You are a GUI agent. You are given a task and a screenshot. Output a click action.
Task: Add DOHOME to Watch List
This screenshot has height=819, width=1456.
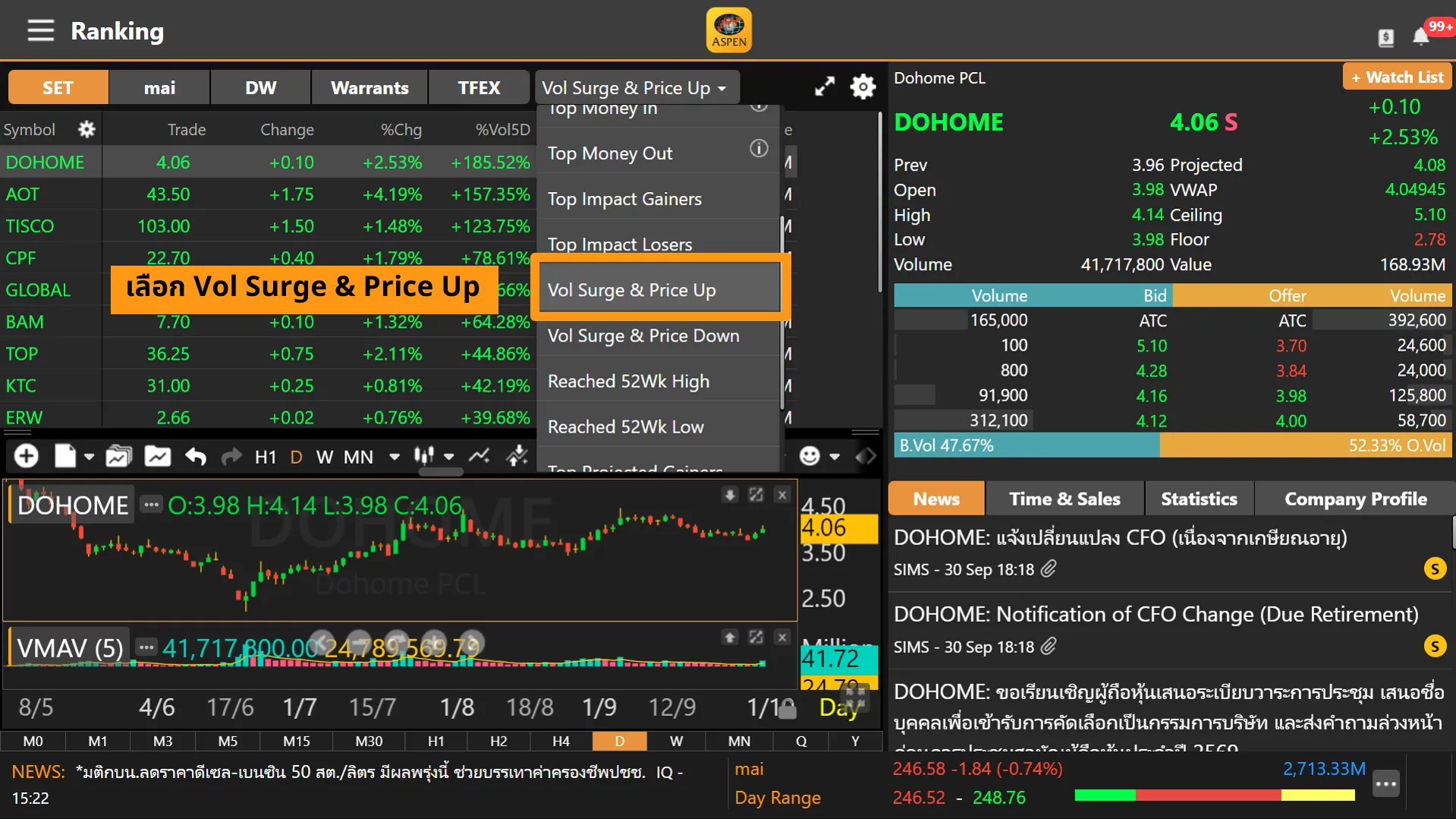(1397, 77)
